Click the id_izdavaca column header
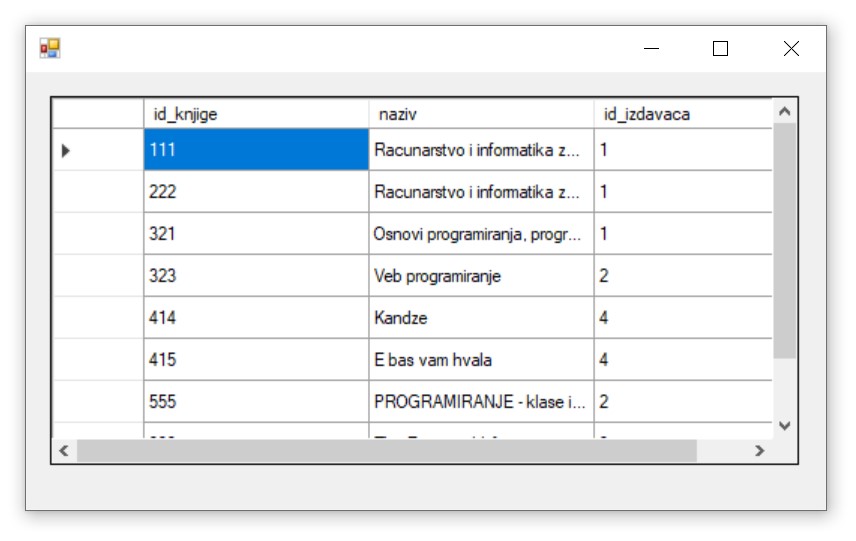Image resolution: width=856 pixels, height=541 pixels. (x=682, y=113)
